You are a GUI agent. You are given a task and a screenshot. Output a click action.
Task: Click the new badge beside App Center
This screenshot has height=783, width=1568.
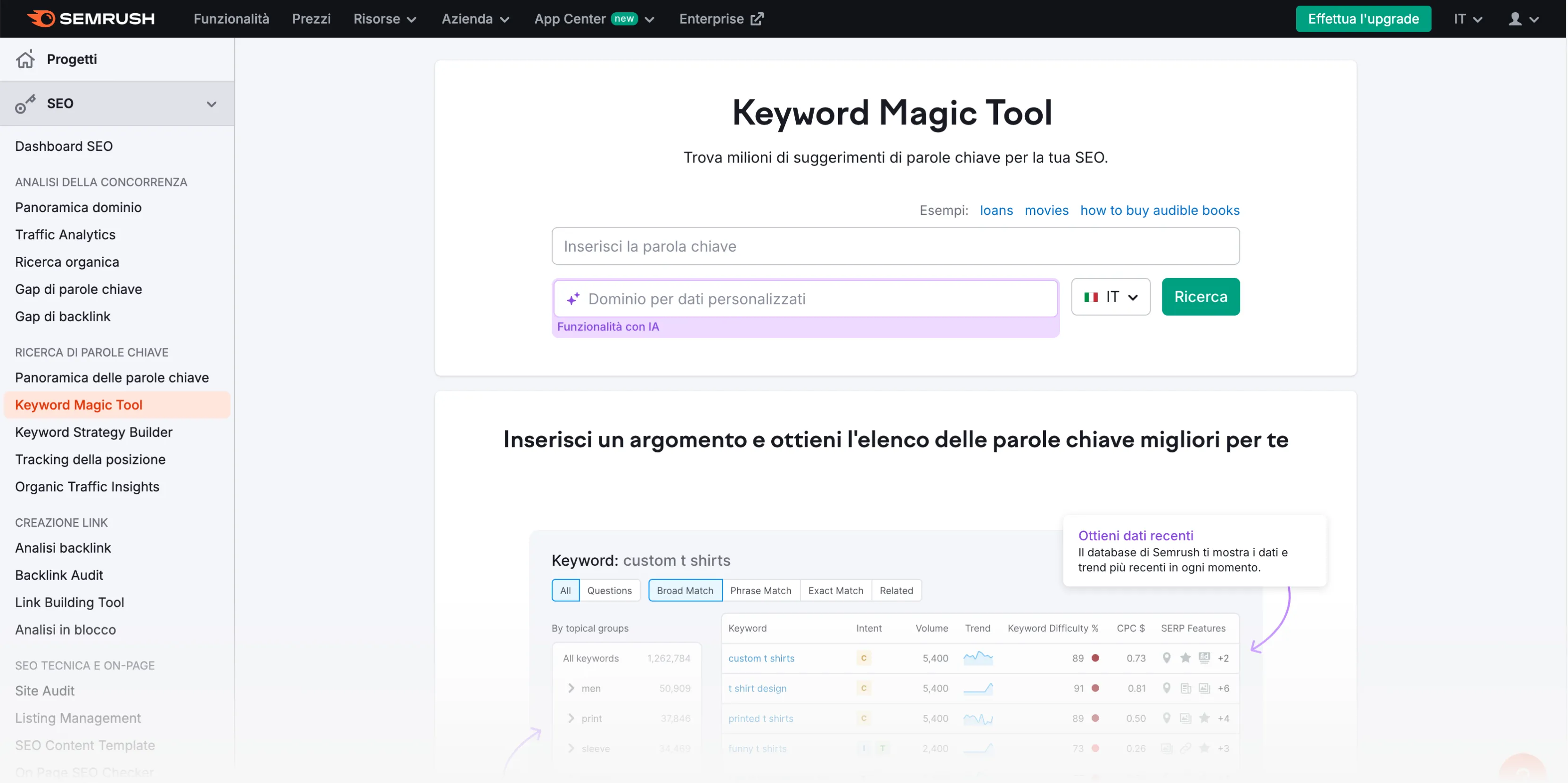[624, 18]
